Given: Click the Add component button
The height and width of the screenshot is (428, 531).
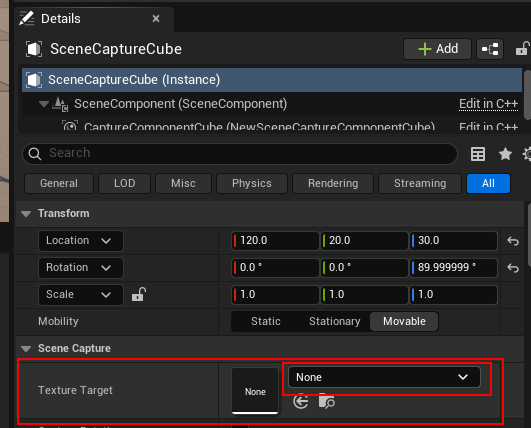Looking at the screenshot, I should coord(437,49).
